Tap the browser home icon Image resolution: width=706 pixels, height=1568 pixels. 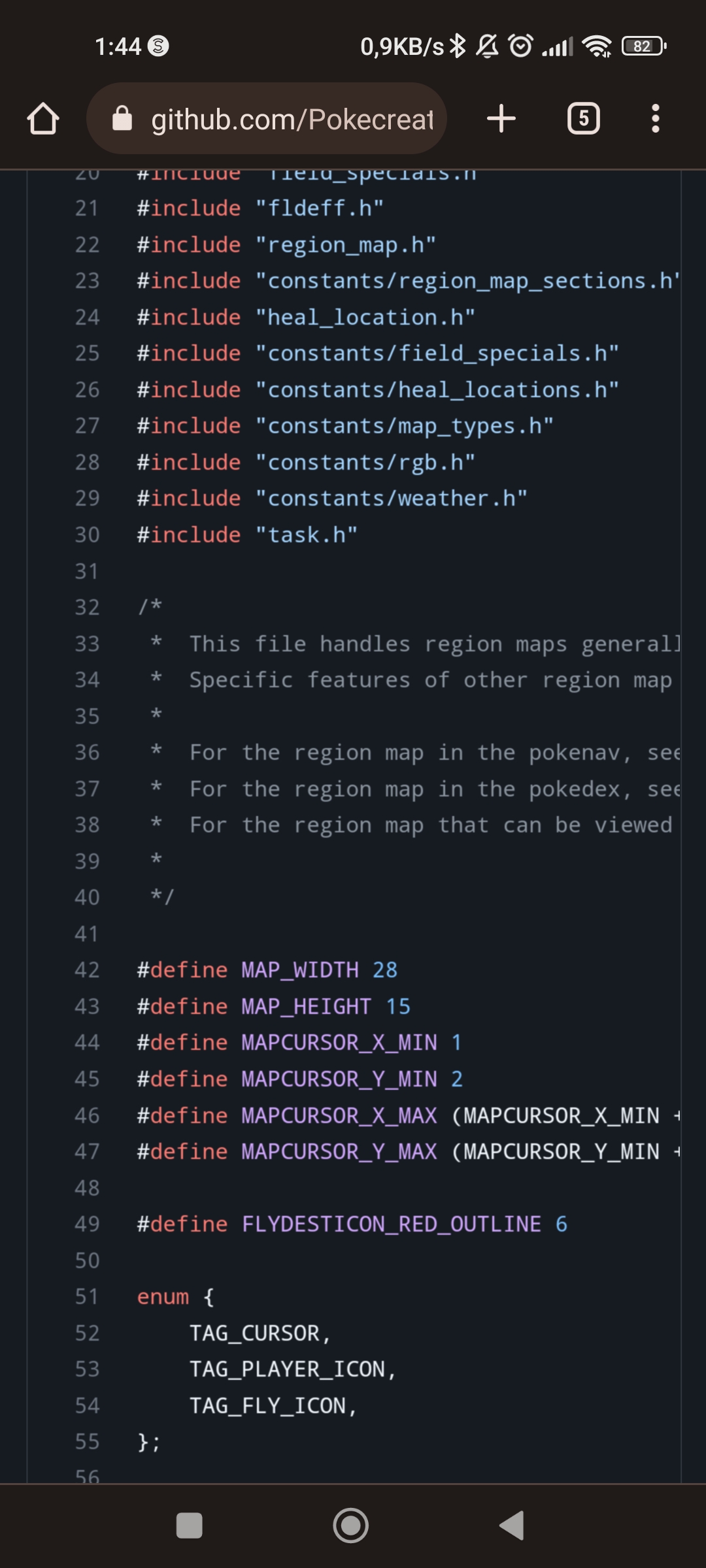[43, 119]
